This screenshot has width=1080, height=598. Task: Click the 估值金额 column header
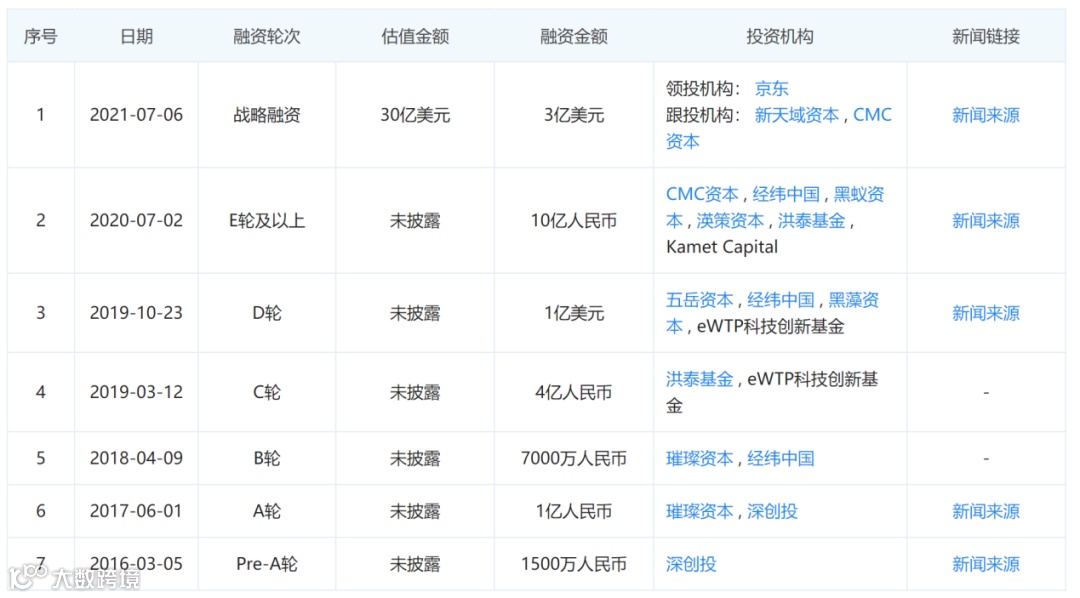coord(415,37)
